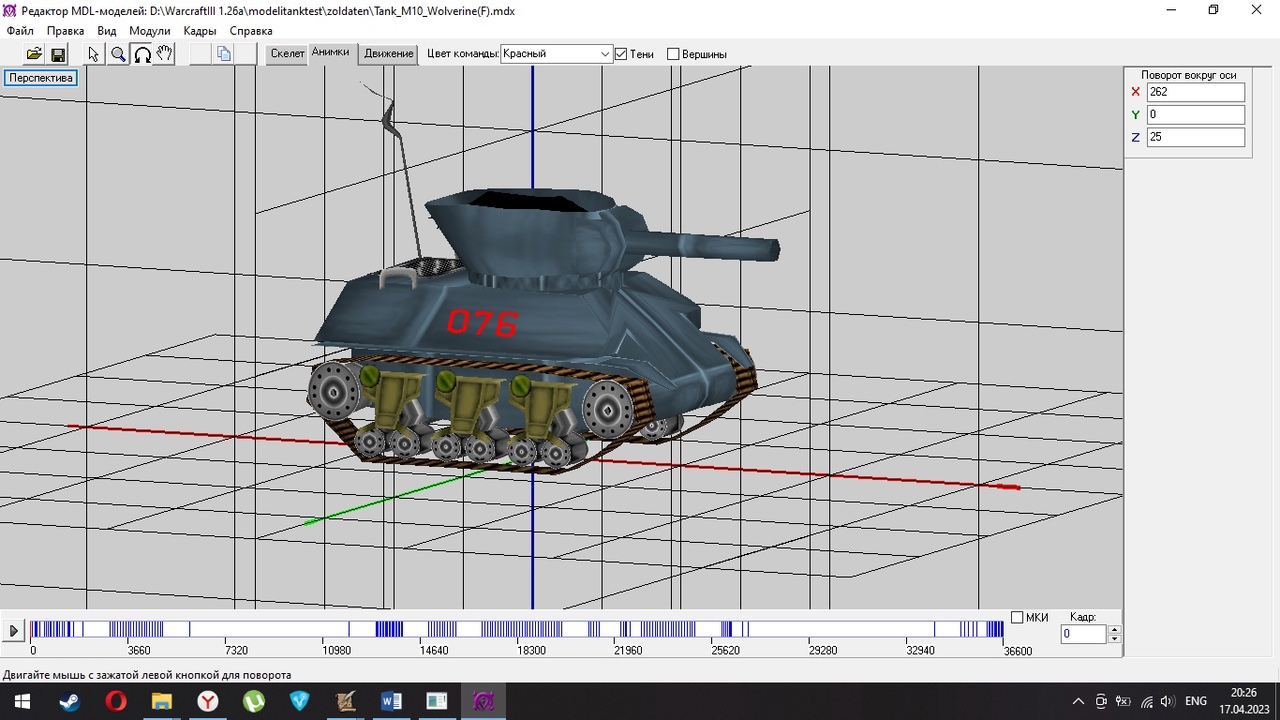Click the MDL editor title bar icon
1280x720 pixels.
point(10,10)
